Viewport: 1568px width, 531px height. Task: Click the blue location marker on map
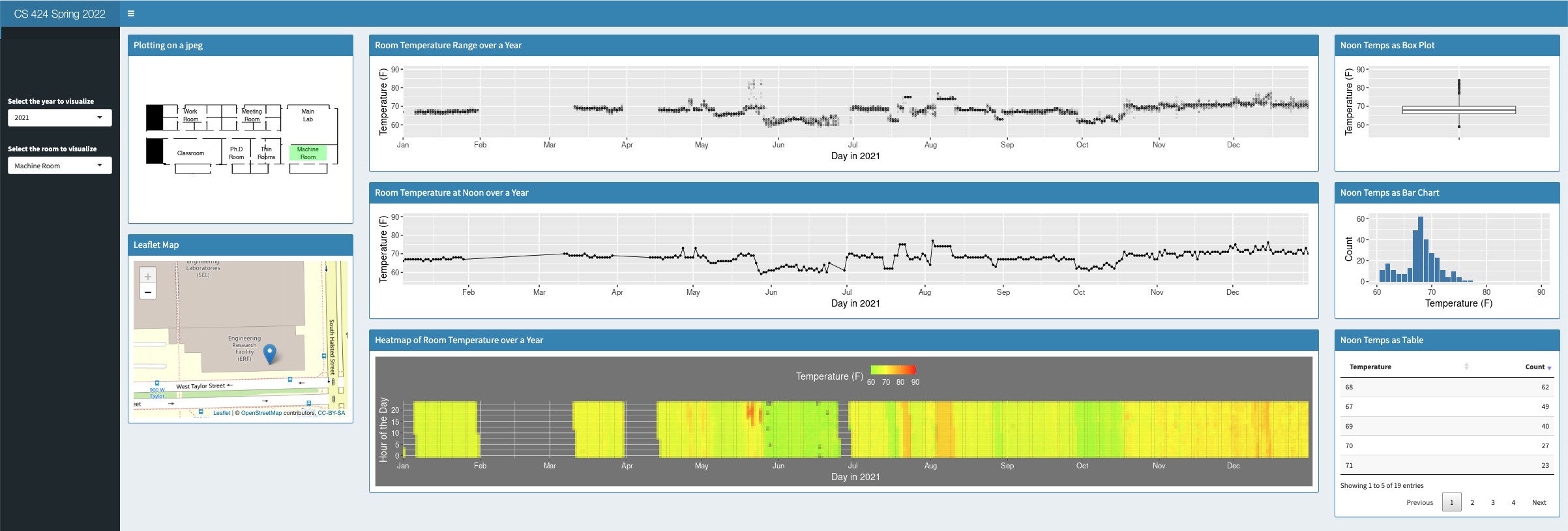tap(269, 354)
